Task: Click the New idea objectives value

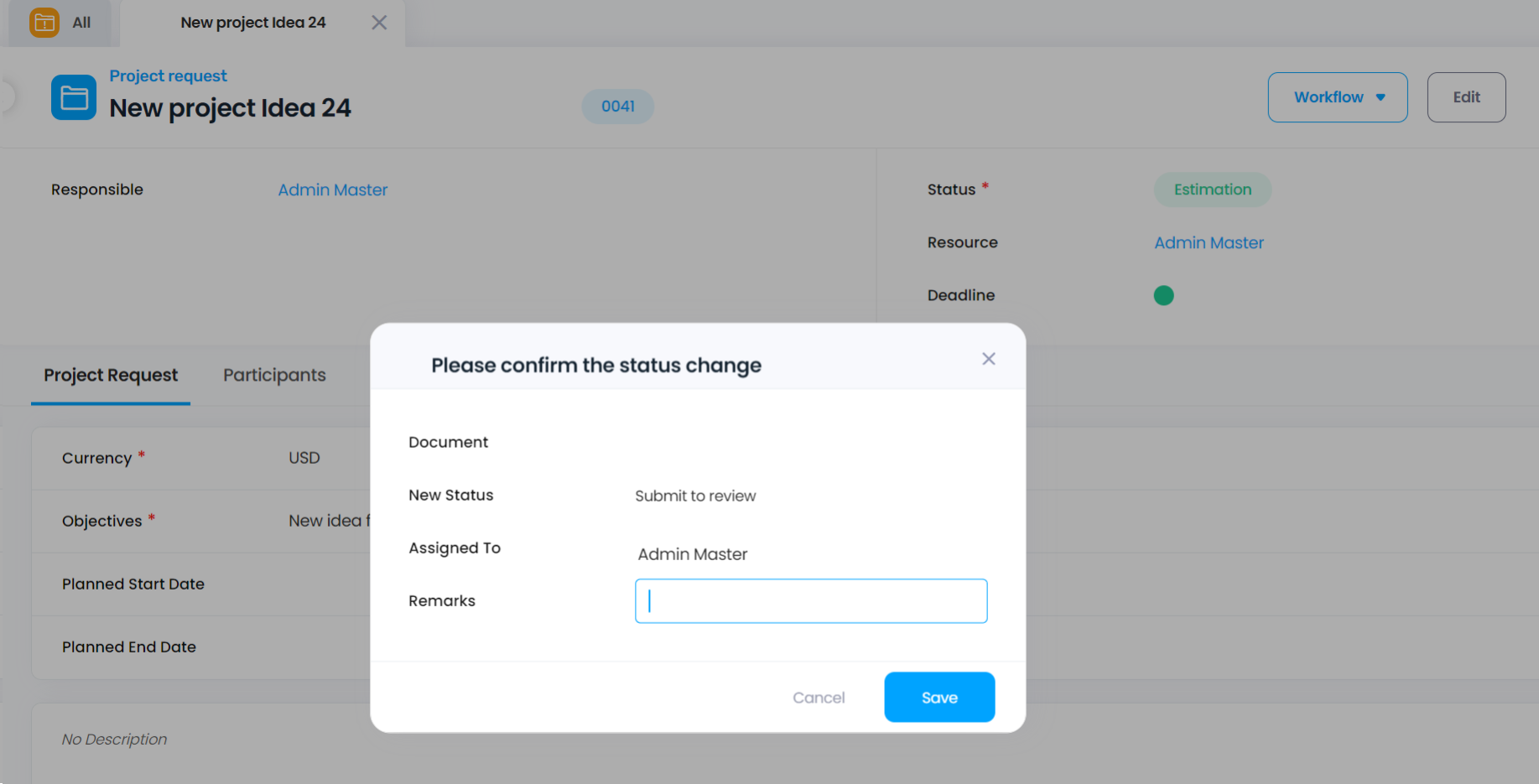Action: pyautogui.click(x=329, y=521)
